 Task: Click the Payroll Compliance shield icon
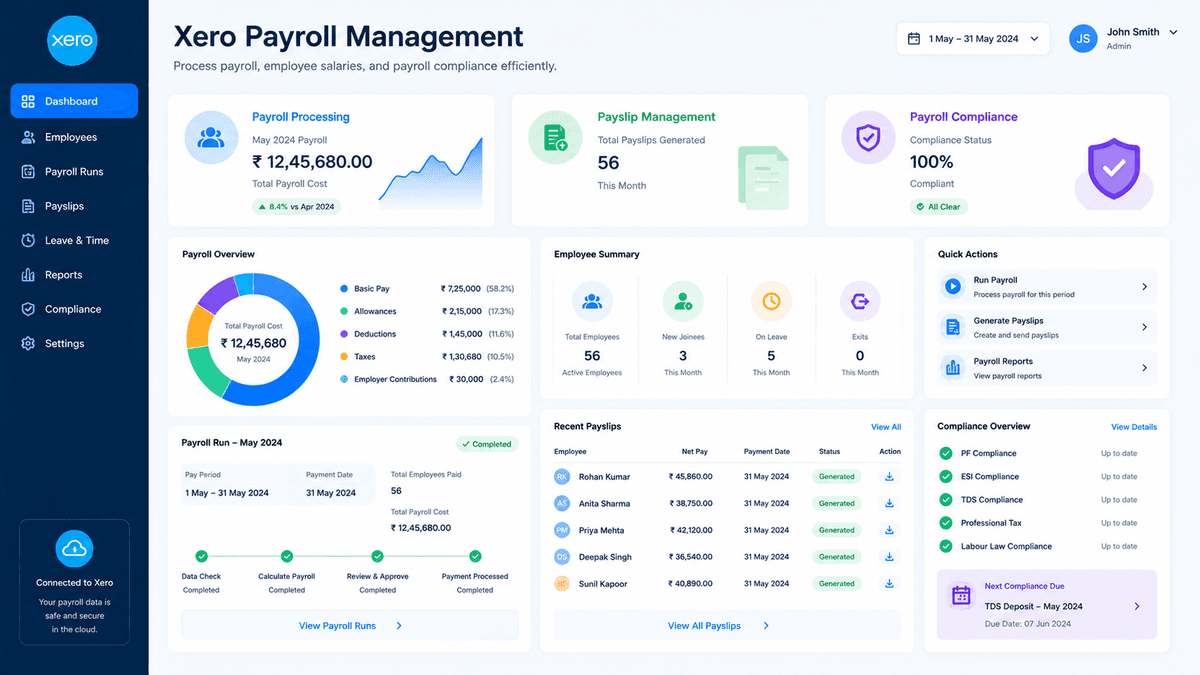coord(868,138)
